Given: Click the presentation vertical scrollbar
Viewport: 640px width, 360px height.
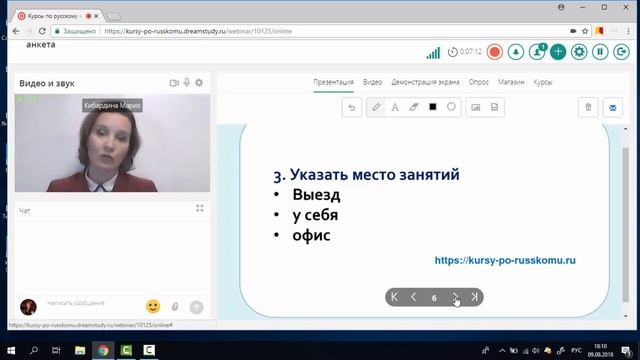Looking at the screenshot, I should pyautogui.click(x=625, y=225).
